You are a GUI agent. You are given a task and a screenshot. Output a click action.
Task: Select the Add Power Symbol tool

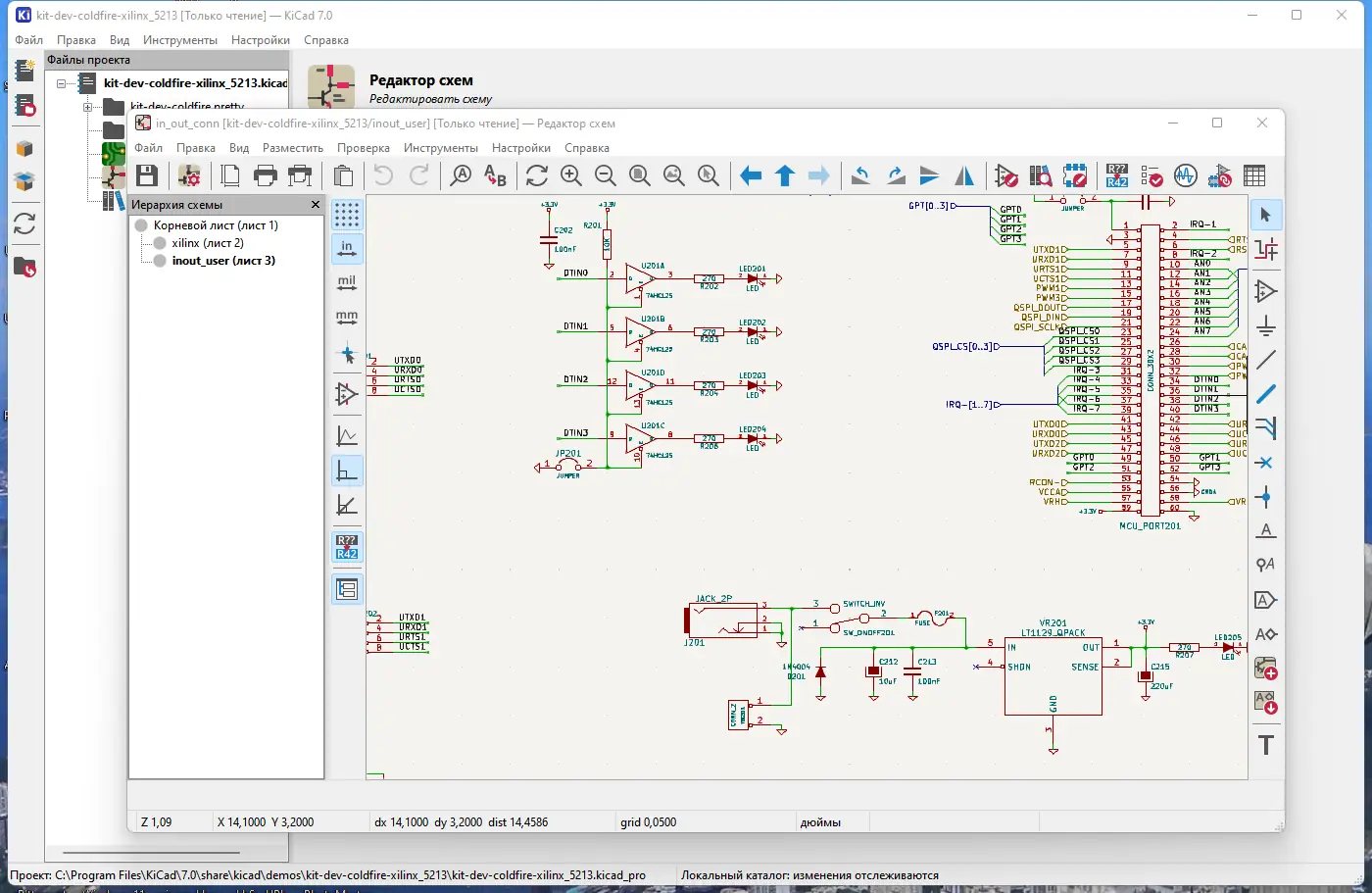coord(1265,325)
